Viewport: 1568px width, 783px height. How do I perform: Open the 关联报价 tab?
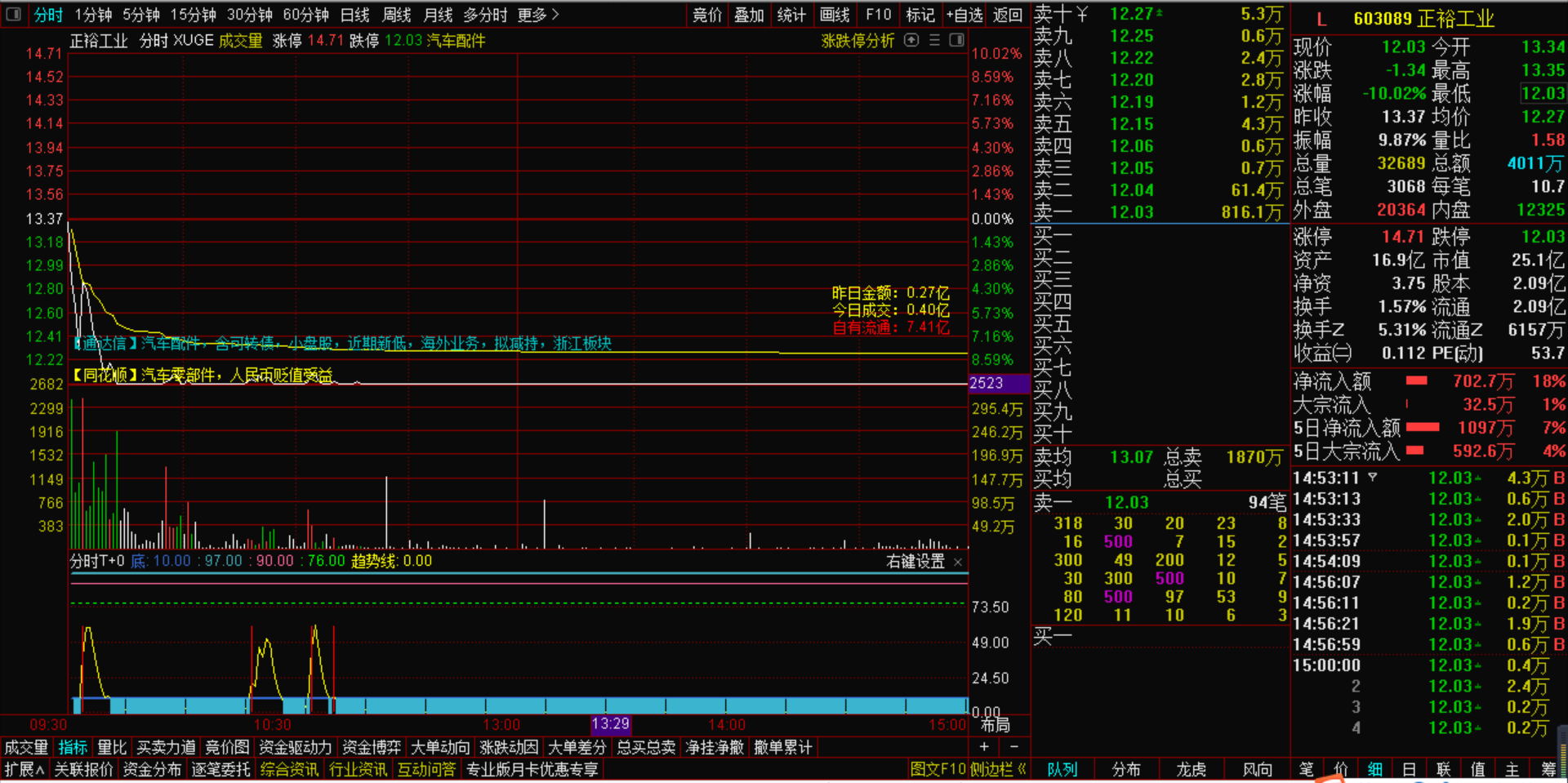[83, 769]
